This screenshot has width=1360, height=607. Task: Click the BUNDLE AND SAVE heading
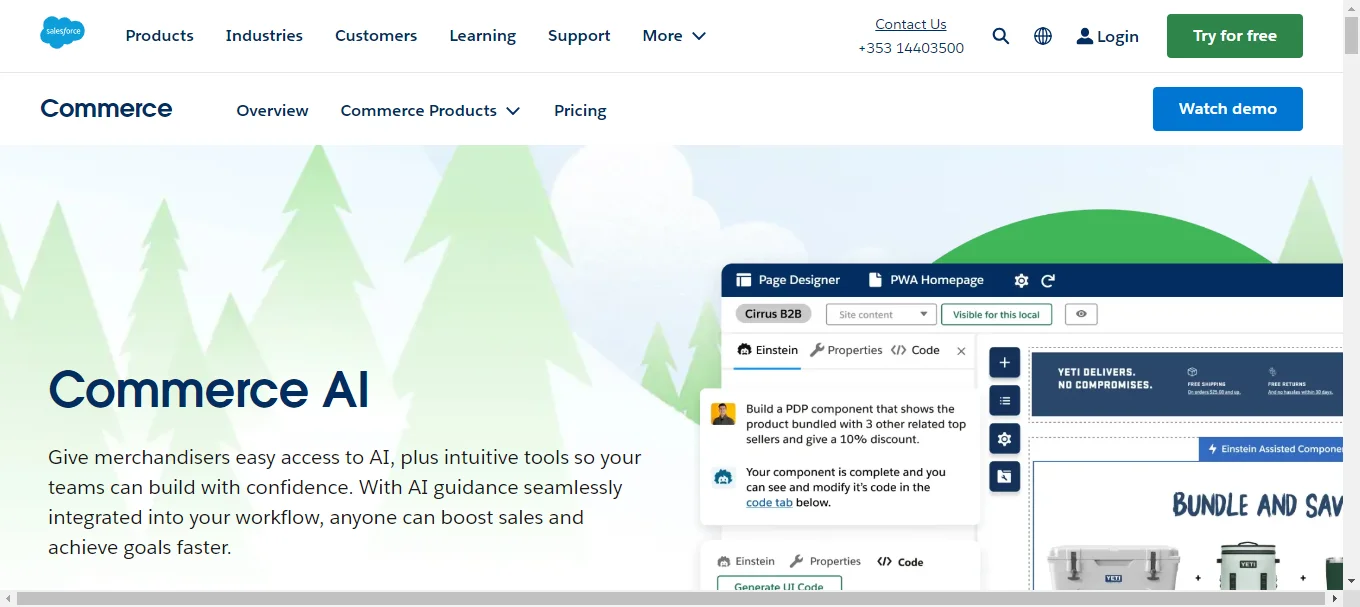1258,505
